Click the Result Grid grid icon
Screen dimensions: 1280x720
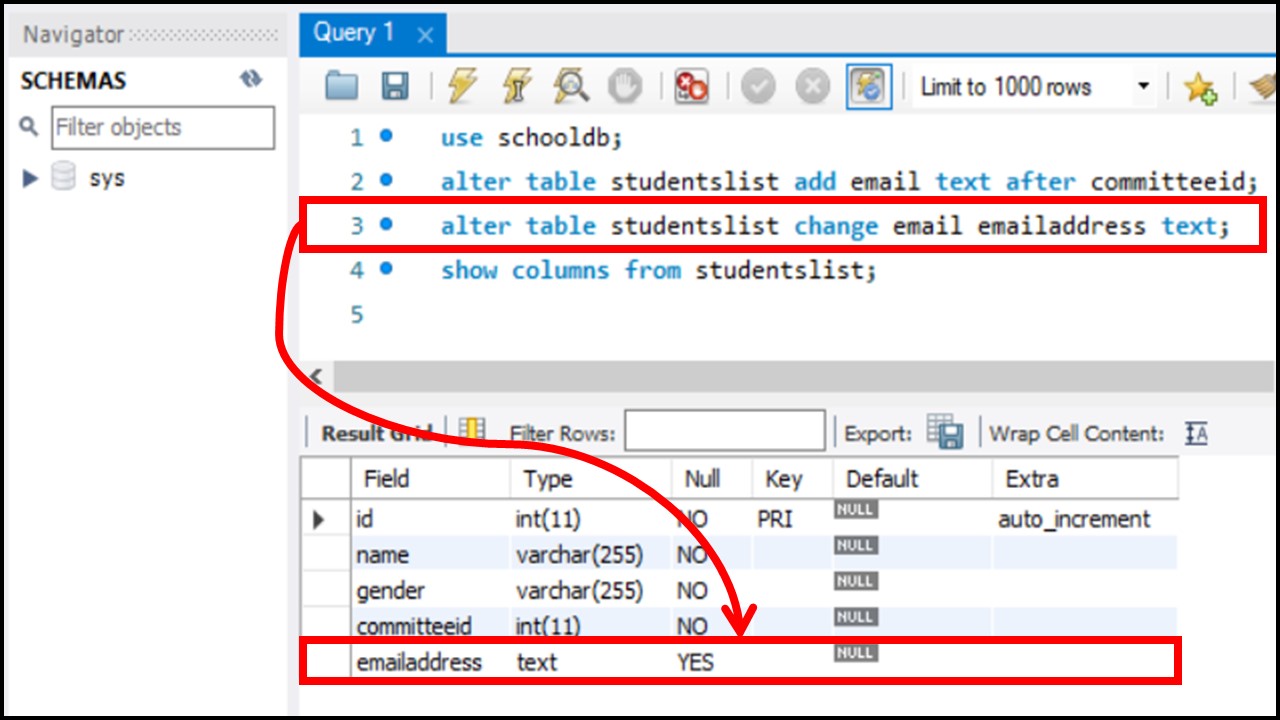point(471,431)
